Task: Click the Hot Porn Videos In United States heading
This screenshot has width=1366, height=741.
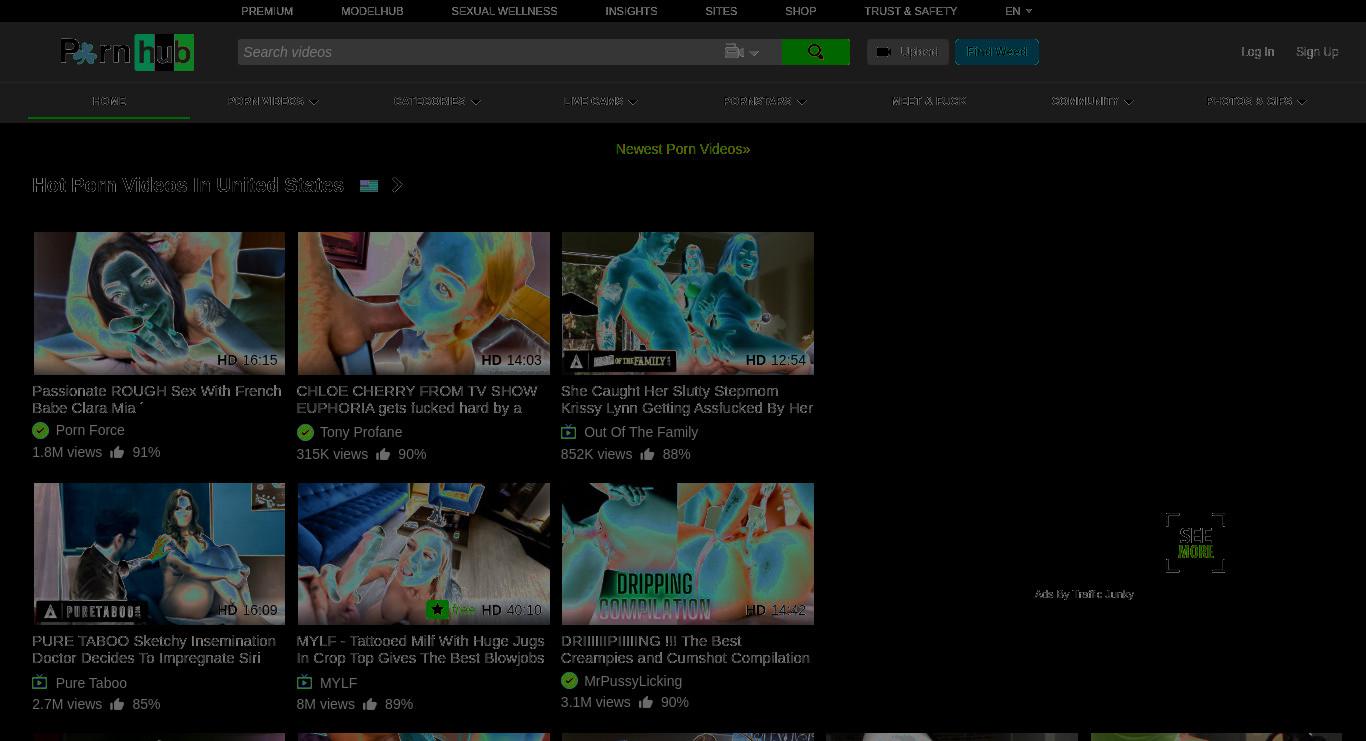Action: (x=188, y=185)
